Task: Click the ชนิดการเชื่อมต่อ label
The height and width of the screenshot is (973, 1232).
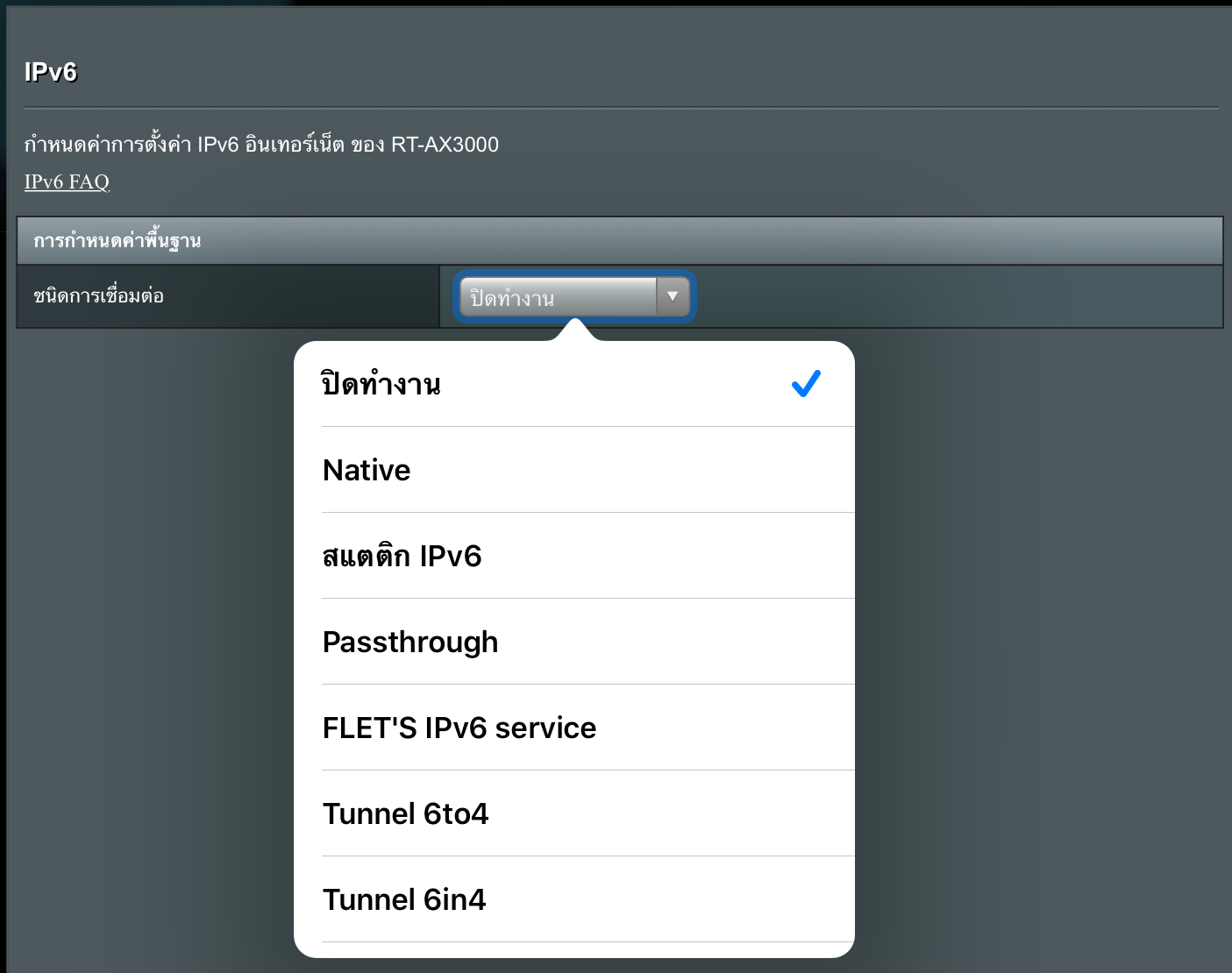Action: [x=98, y=296]
